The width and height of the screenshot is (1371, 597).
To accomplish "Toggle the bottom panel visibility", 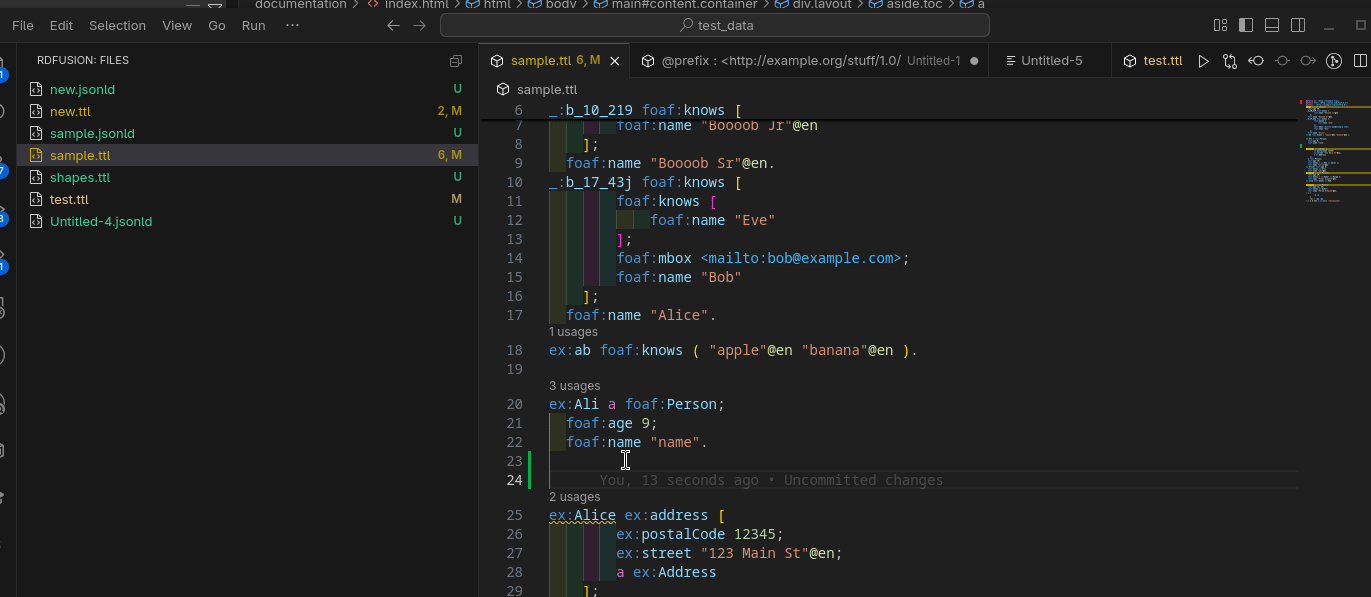I will point(1272,25).
